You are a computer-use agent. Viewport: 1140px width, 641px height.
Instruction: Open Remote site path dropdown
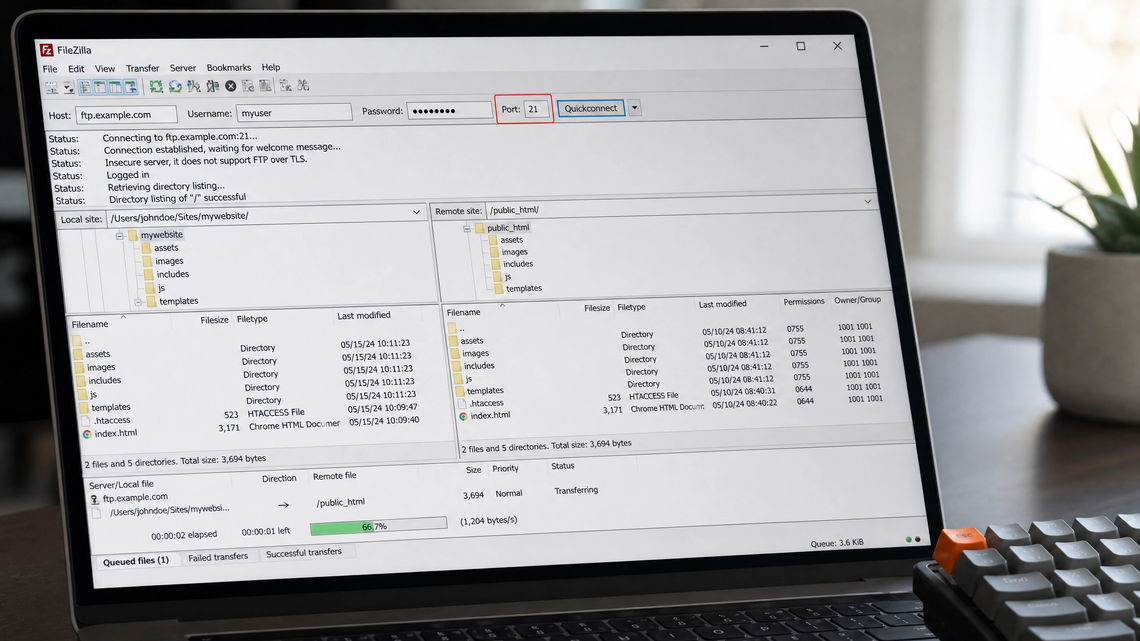(x=867, y=201)
